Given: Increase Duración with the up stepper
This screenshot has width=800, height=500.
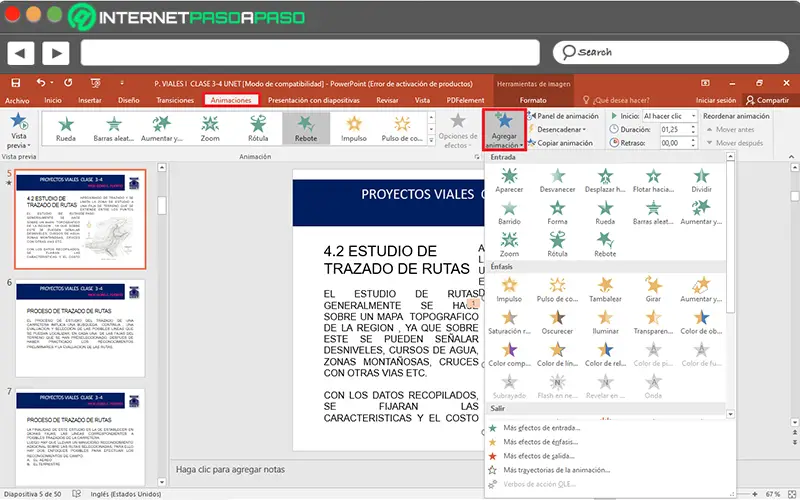Looking at the screenshot, I should (x=693, y=127).
